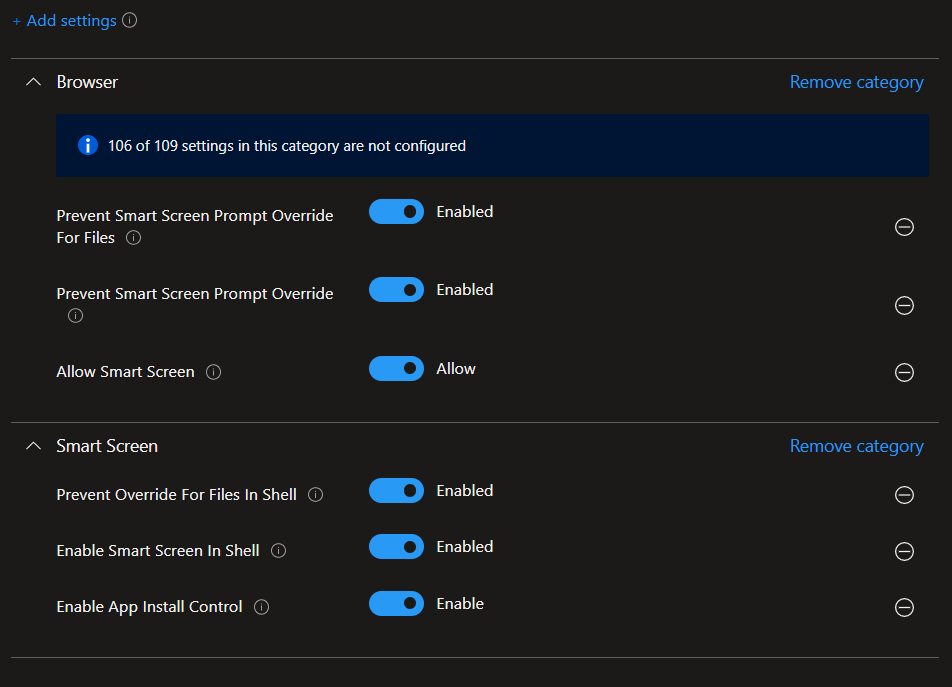
Task: Show info for Prevent Override For Files In Shell
Action: [x=315, y=495]
